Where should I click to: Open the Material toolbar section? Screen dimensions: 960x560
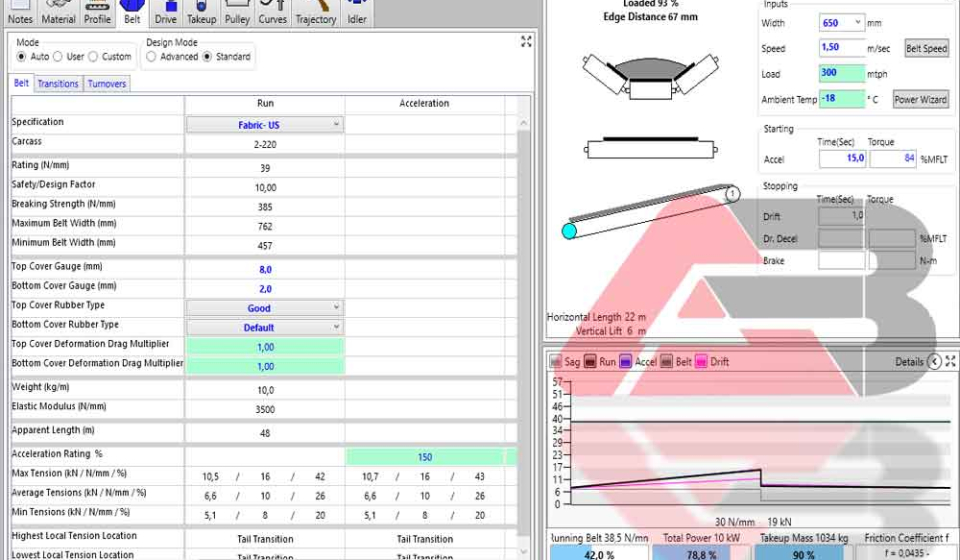pos(58,13)
